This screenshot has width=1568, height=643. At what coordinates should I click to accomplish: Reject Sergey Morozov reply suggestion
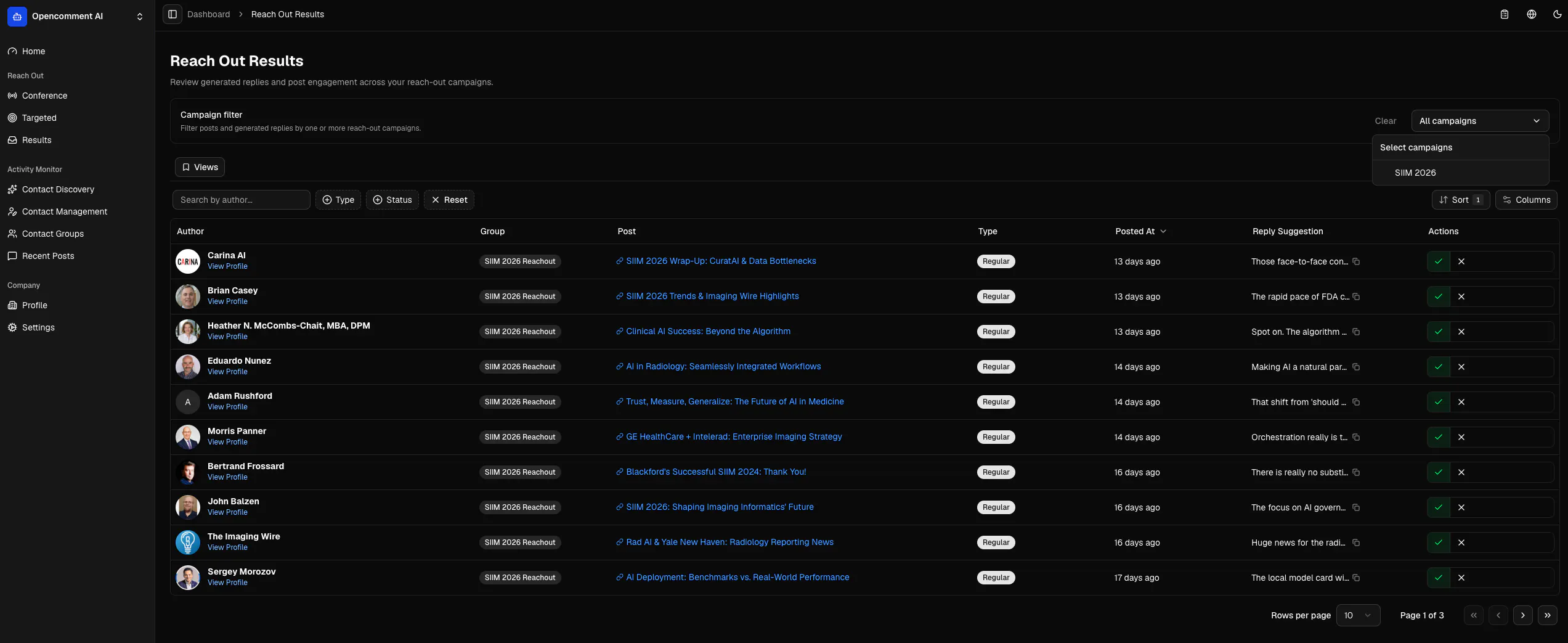(x=1461, y=578)
